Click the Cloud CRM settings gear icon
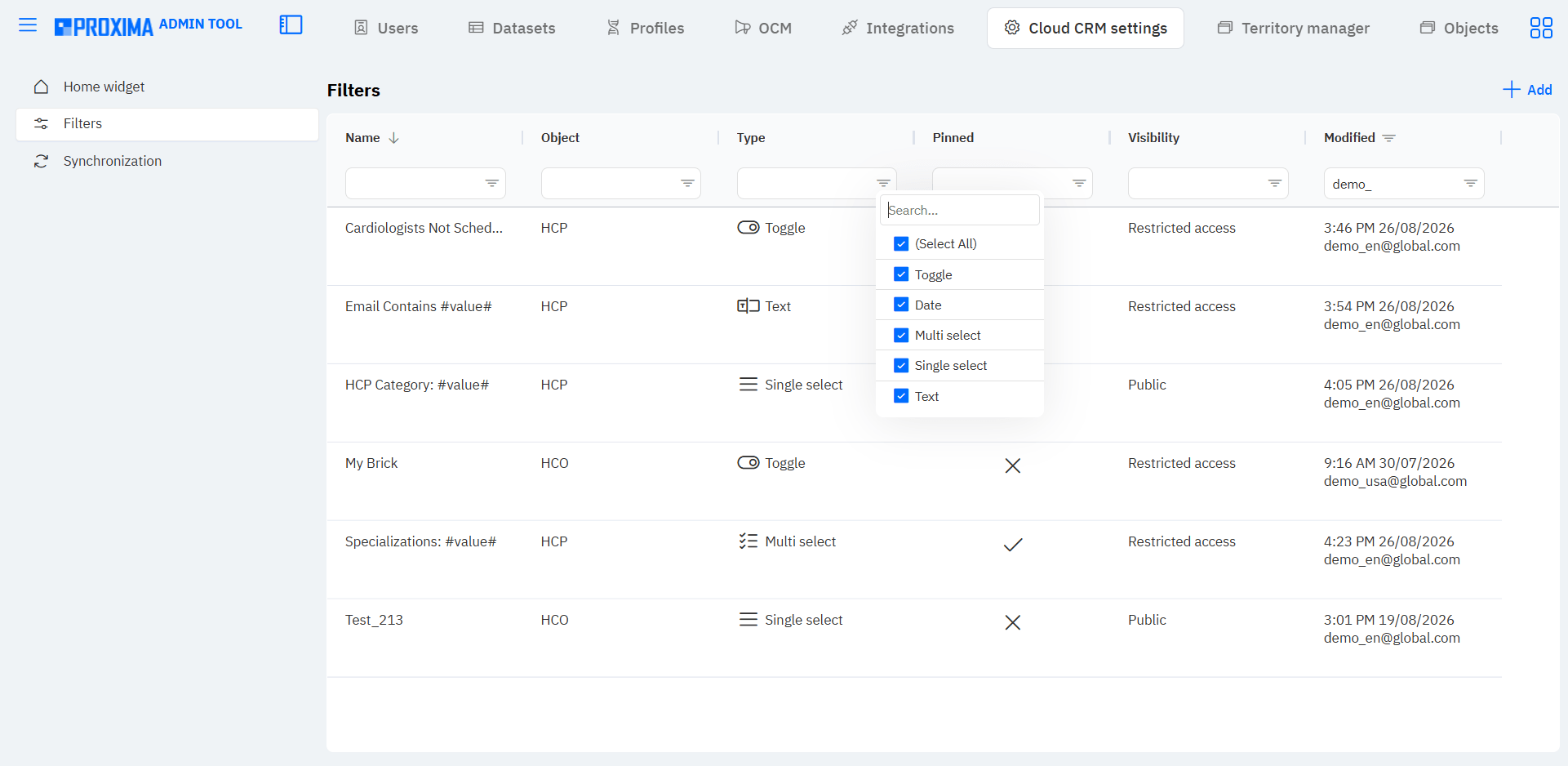Viewport: 1568px width, 766px height. [1012, 28]
